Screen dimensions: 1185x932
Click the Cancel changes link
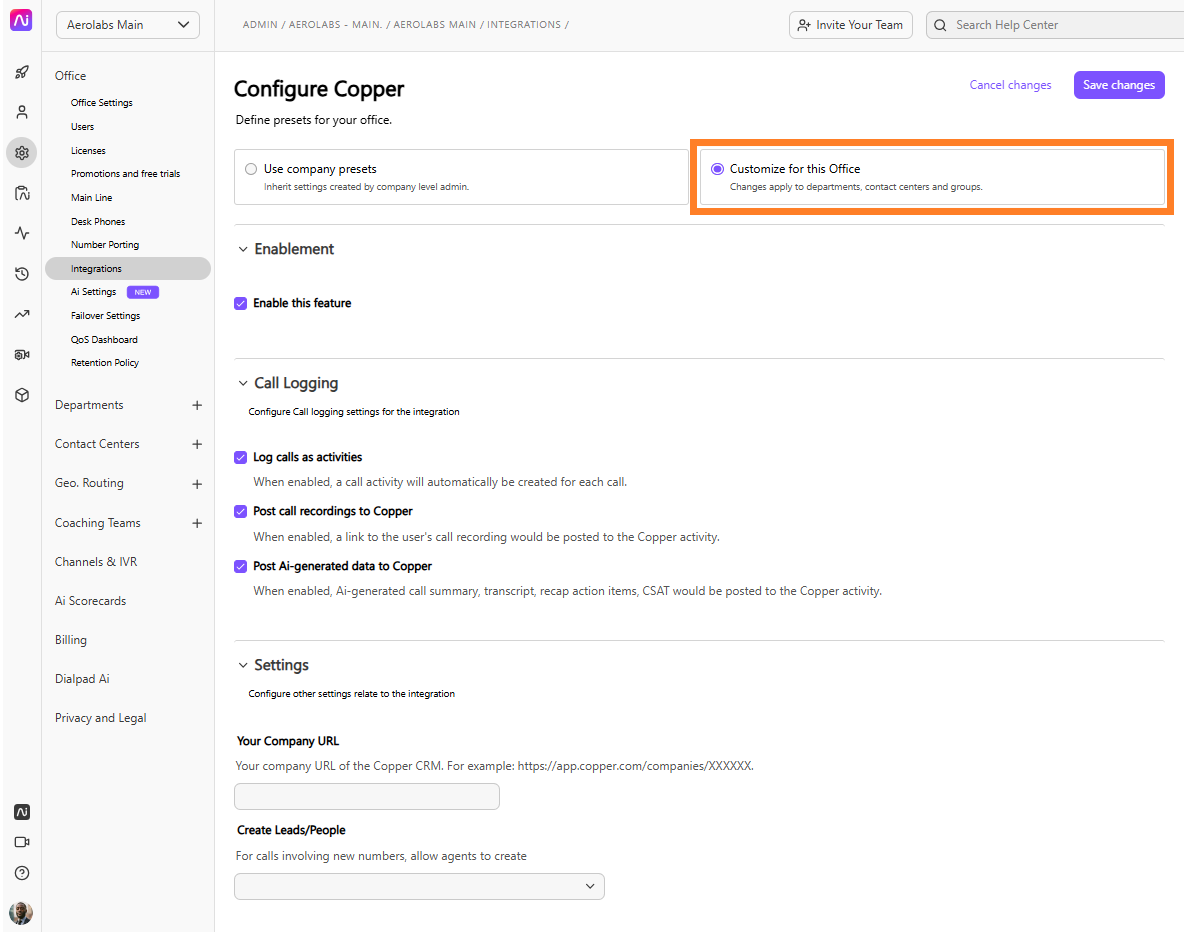click(1010, 85)
